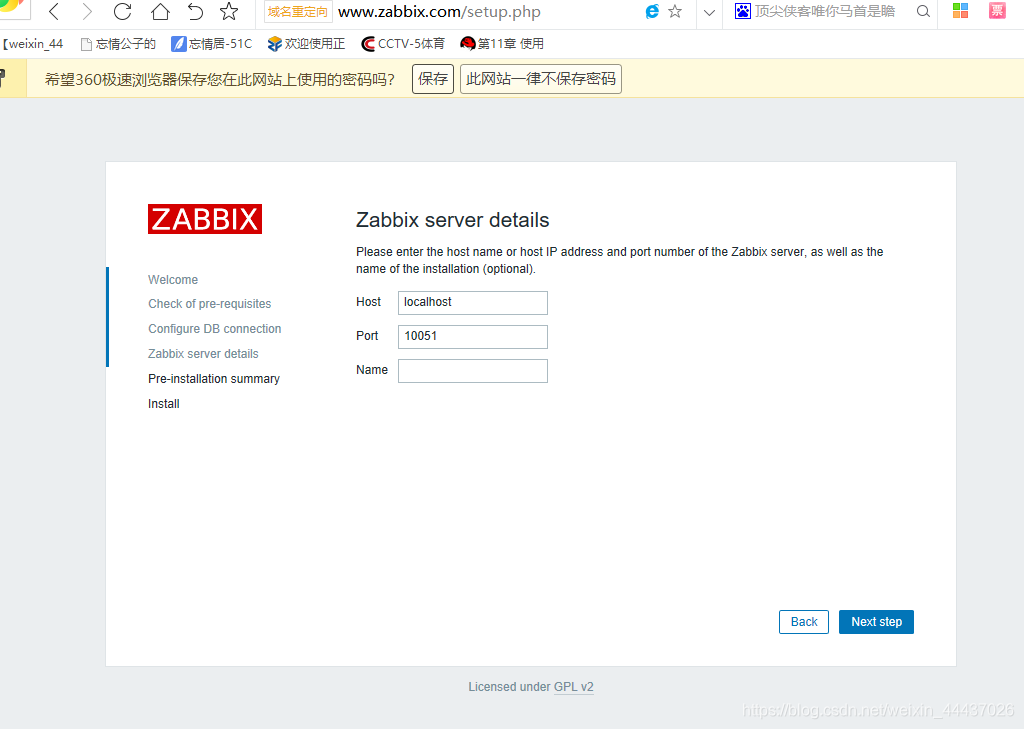Image resolution: width=1024 pixels, height=729 pixels.
Task: Click the star icon inside address bar
Action: [x=675, y=11]
